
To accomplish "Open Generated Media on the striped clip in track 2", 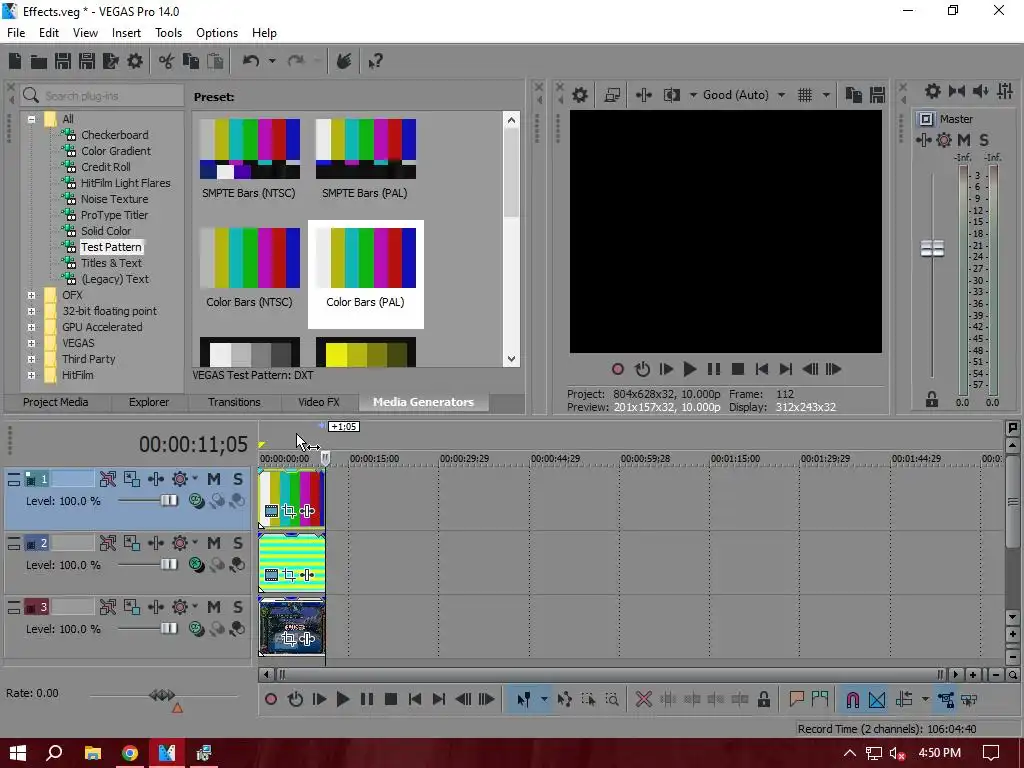I will 272,575.
